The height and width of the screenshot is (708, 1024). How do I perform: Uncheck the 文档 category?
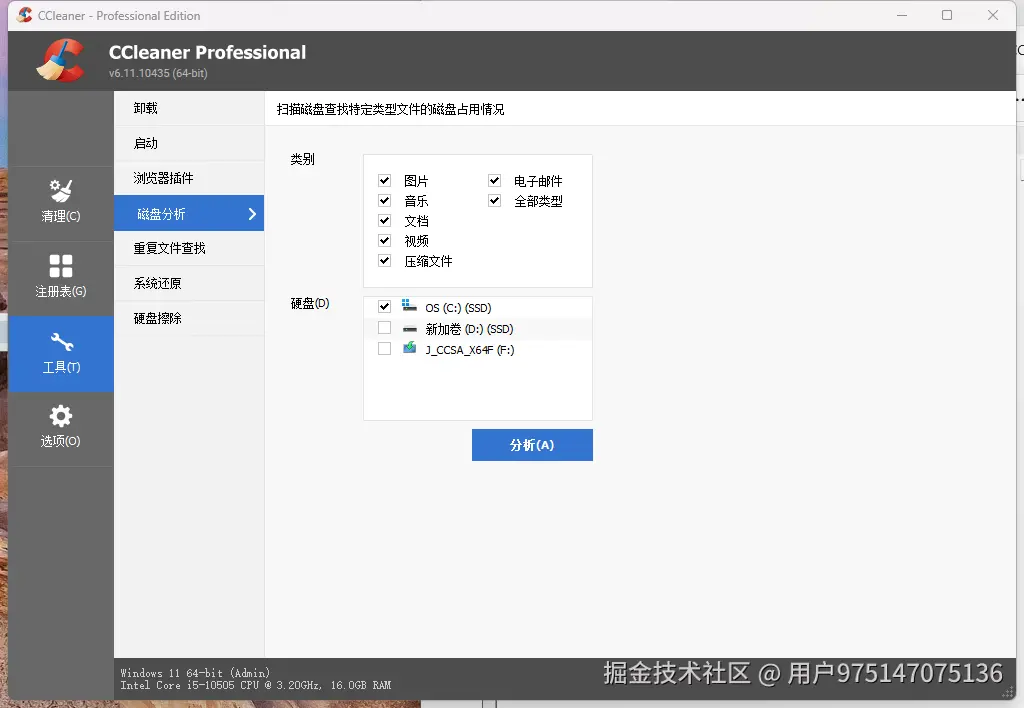(x=385, y=220)
